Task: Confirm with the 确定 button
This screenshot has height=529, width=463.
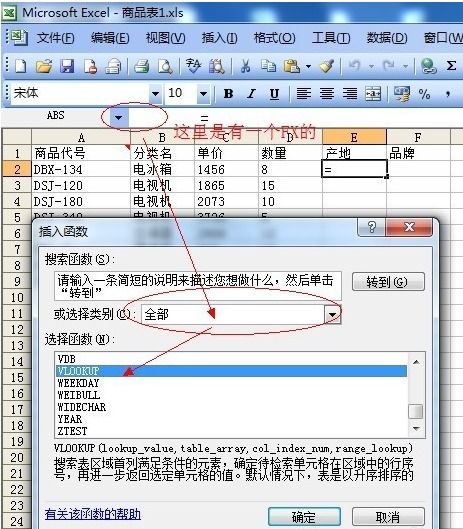Action: (x=304, y=517)
